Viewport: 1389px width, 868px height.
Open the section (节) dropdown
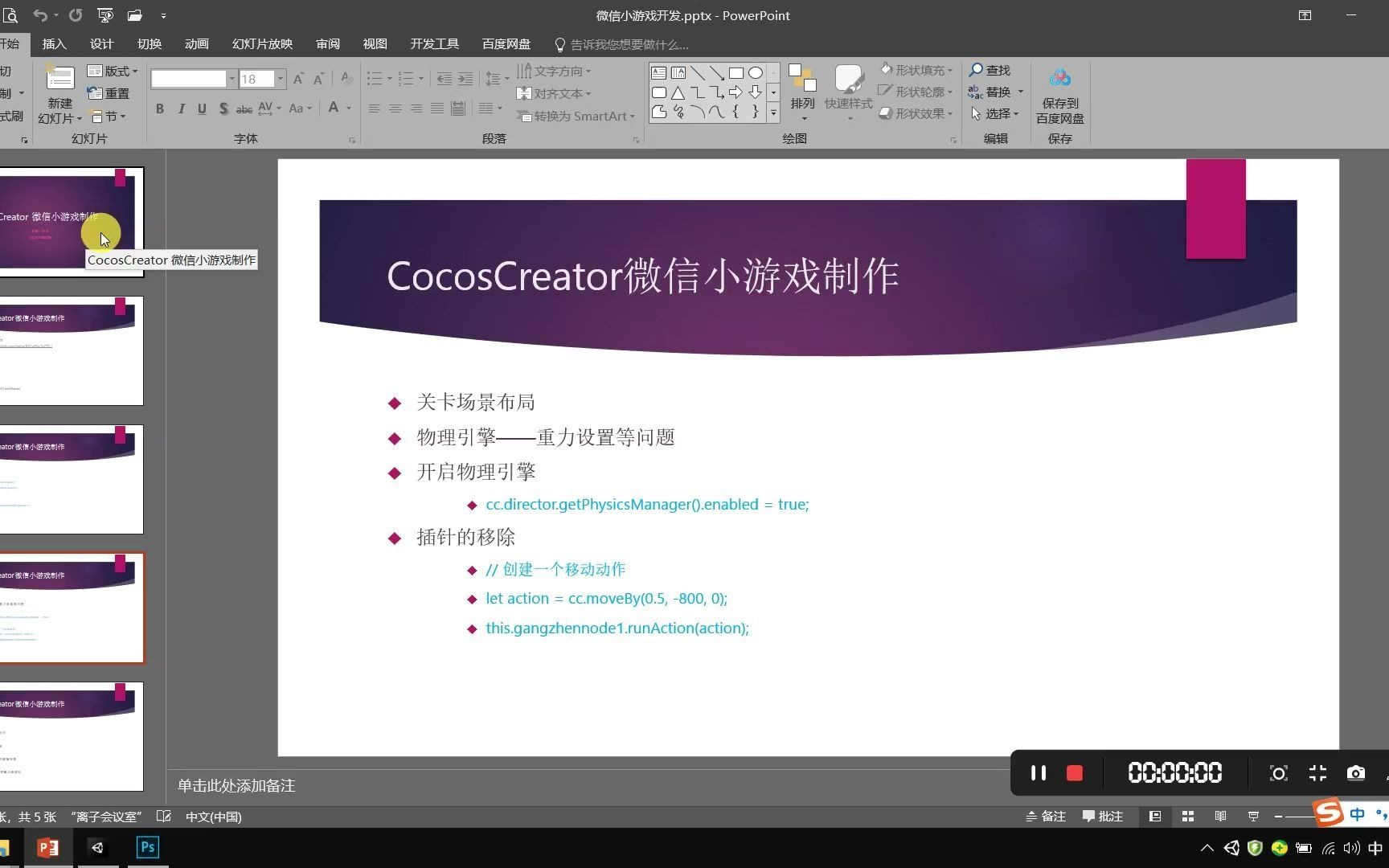108,117
